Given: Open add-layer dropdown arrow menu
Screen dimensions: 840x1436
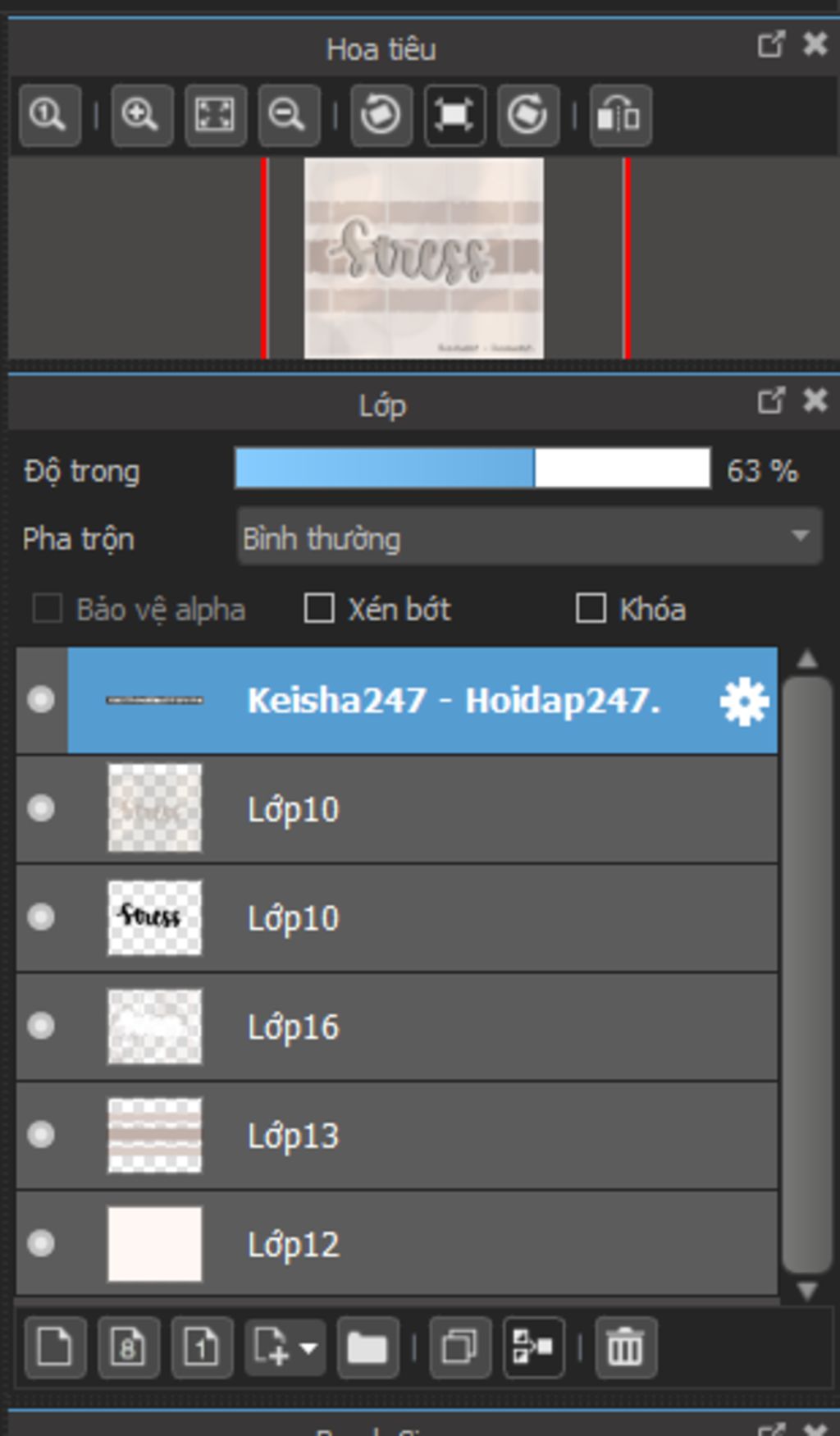Looking at the screenshot, I should (308, 1347).
